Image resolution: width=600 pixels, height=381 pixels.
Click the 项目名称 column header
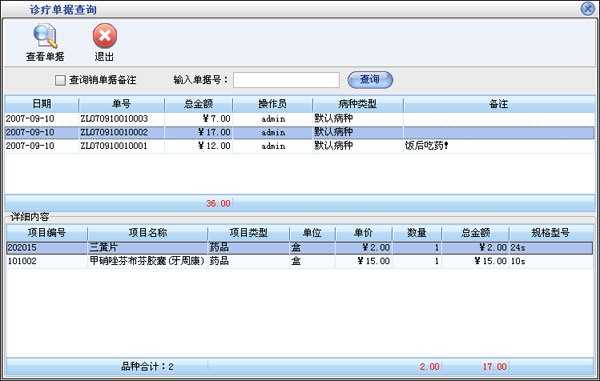coord(148,233)
